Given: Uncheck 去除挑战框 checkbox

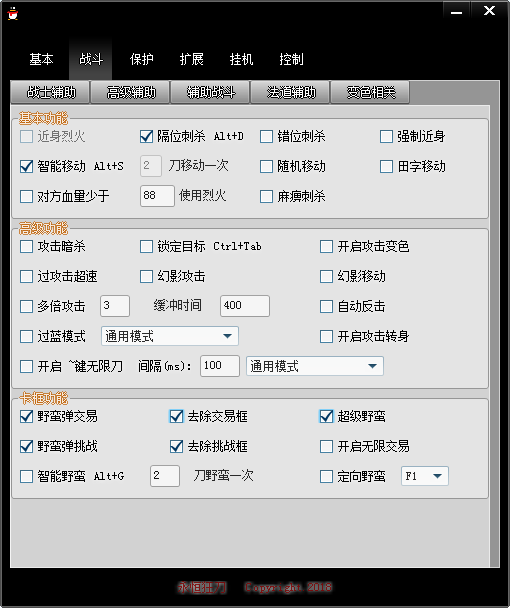Looking at the screenshot, I should [176, 446].
